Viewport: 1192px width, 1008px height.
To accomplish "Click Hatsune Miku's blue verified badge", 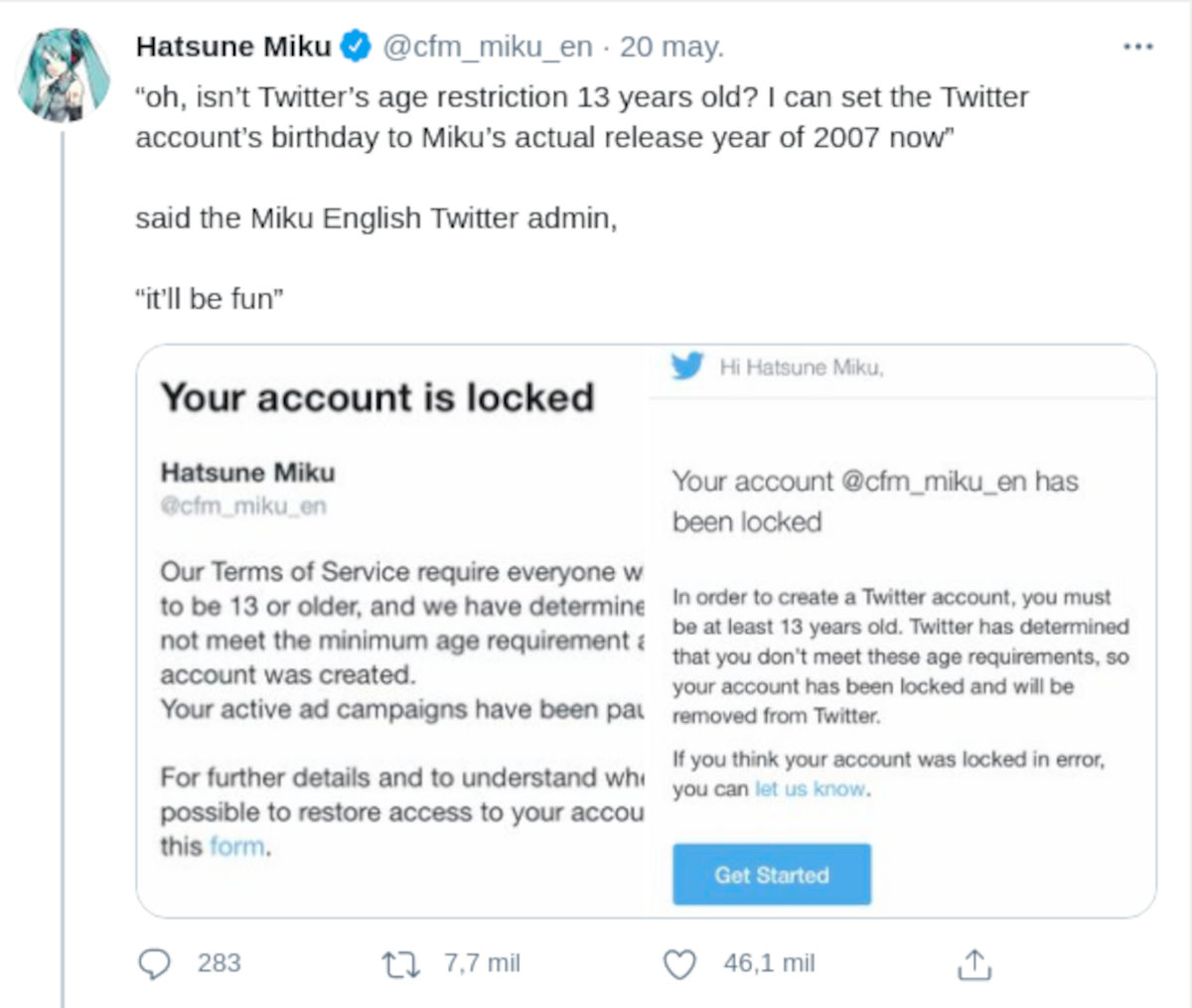I will point(353,44).
